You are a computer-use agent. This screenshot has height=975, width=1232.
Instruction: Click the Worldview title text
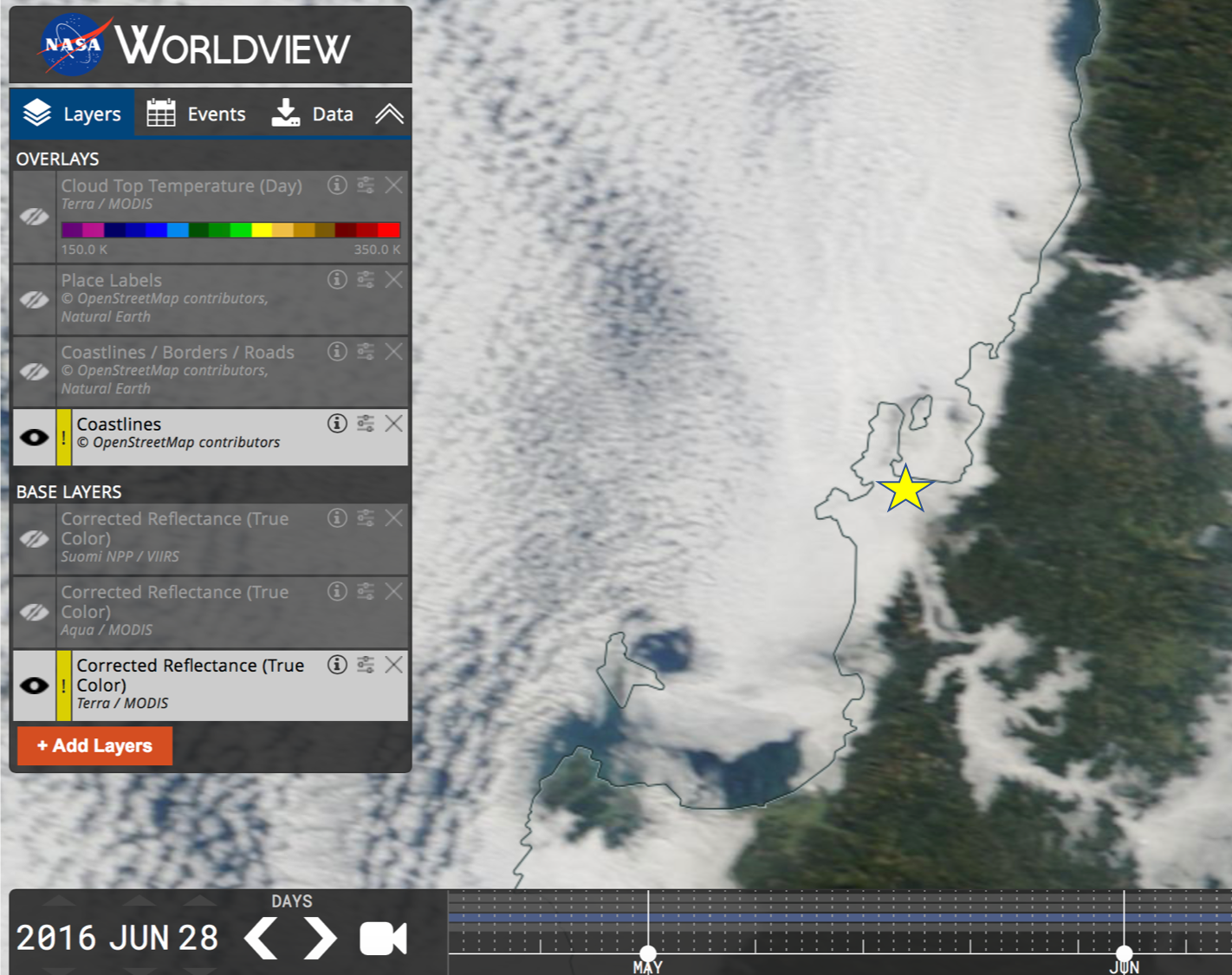[232, 45]
